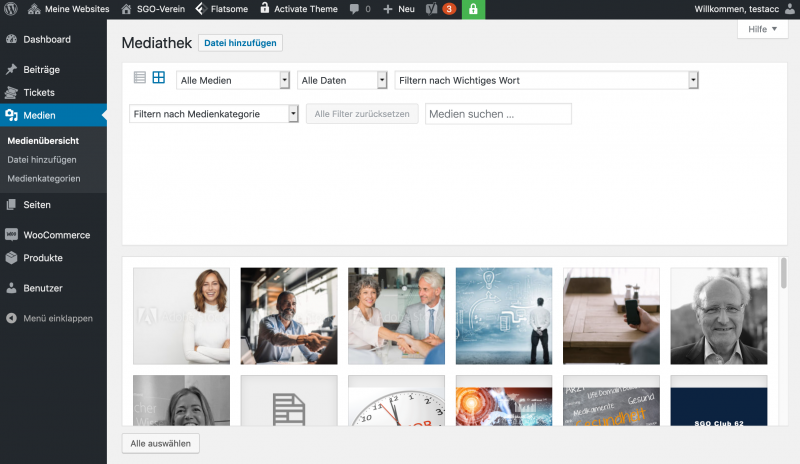Open Filtern nach Medienkategorie dropdown

pyautogui.click(x=214, y=114)
